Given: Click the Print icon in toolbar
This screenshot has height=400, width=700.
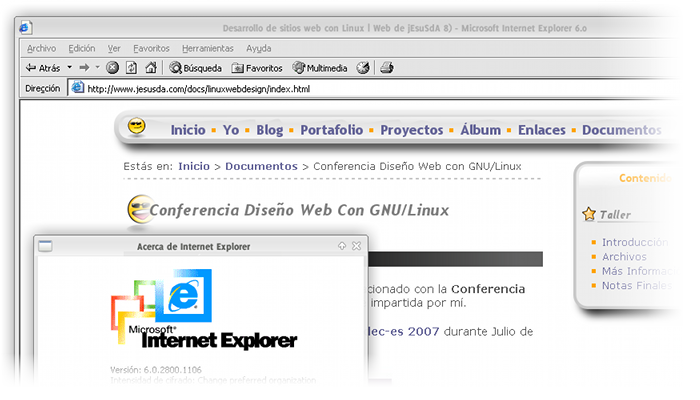Looking at the screenshot, I should coord(387,68).
